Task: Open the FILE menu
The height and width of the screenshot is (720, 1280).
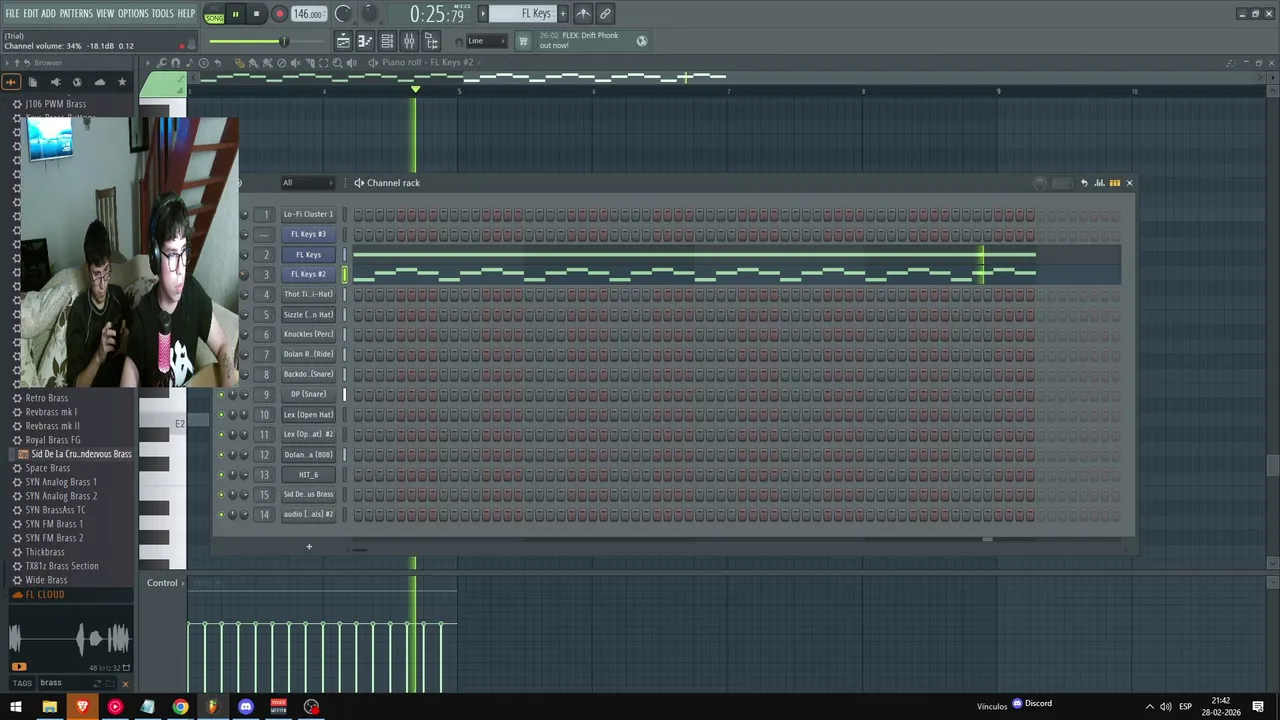Action: pos(12,14)
